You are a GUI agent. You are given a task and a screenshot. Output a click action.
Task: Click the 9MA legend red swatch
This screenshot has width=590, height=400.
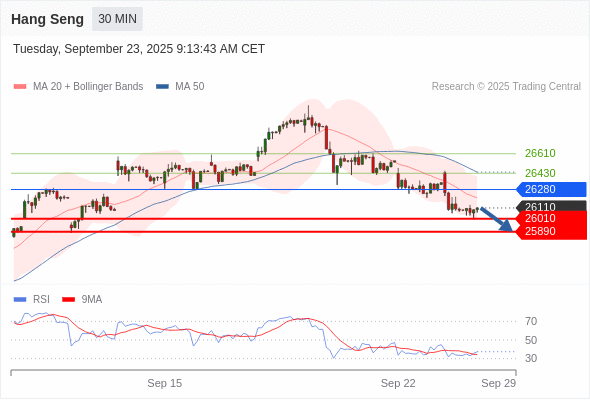pyautogui.click(x=68, y=300)
